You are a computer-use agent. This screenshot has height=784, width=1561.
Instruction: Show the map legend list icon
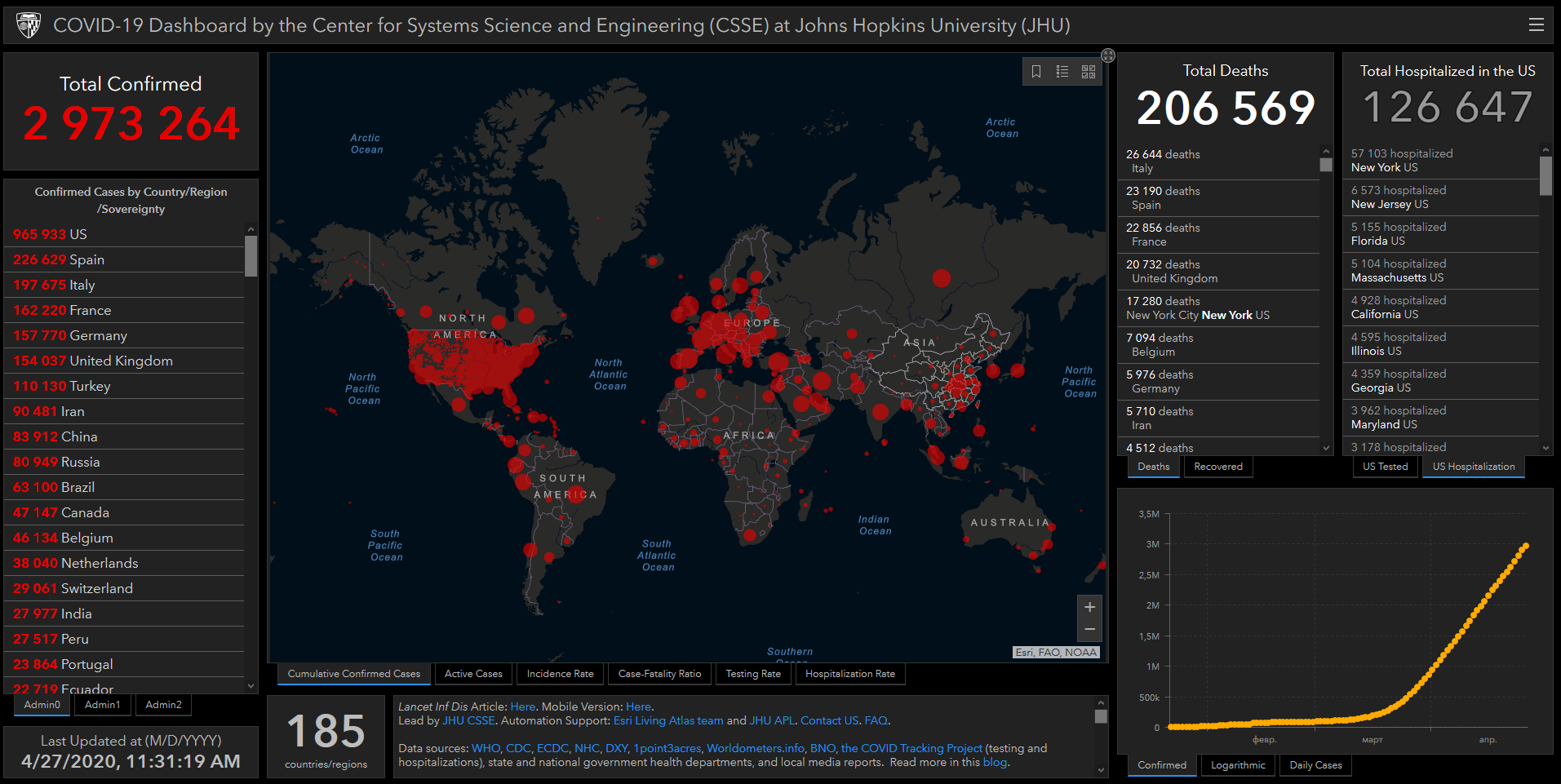[x=1062, y=72]
